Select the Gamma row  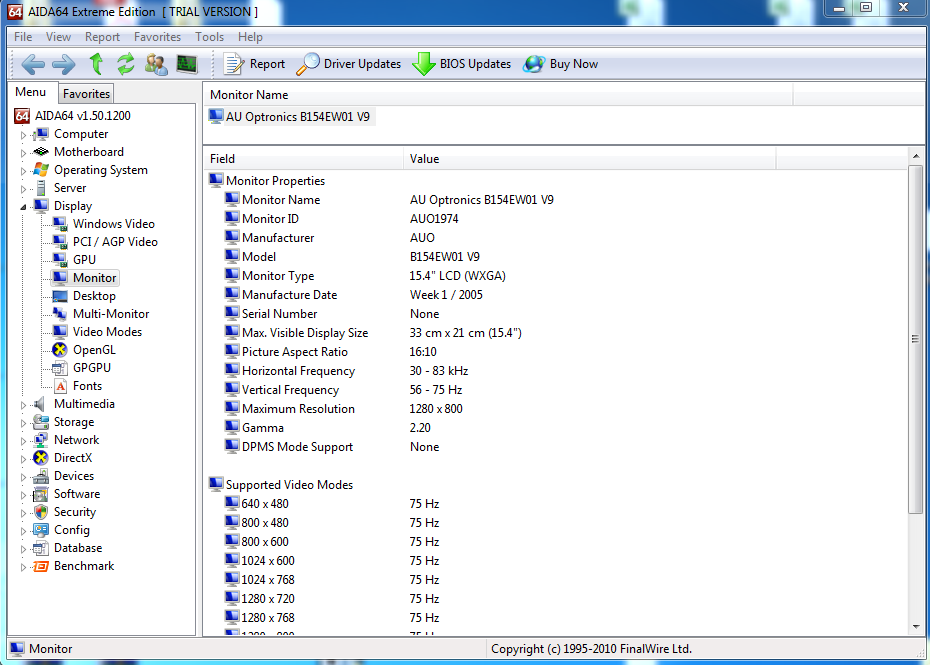click(x=556, y=428)
